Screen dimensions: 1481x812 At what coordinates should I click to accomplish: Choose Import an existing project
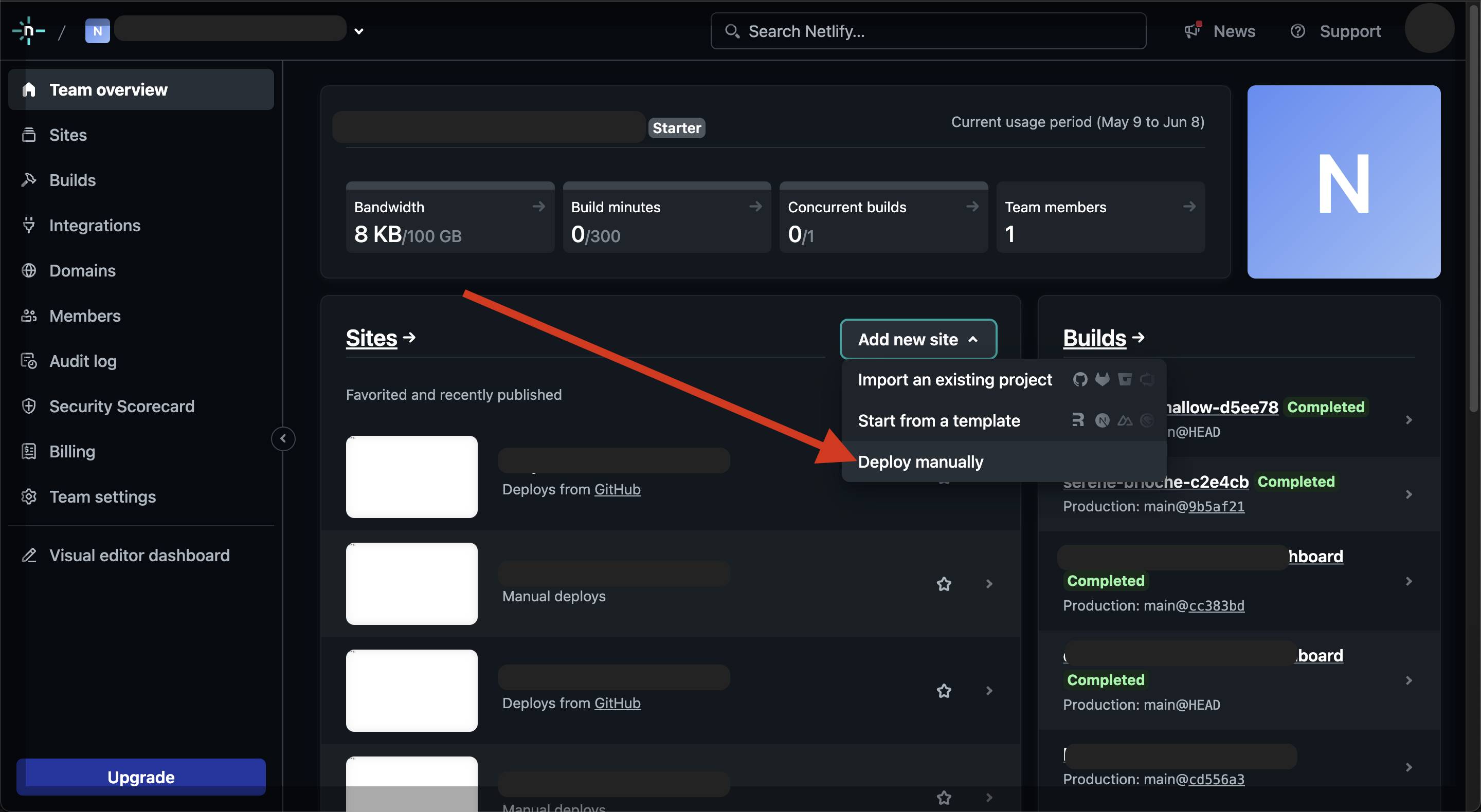(x=1003, y=379)
